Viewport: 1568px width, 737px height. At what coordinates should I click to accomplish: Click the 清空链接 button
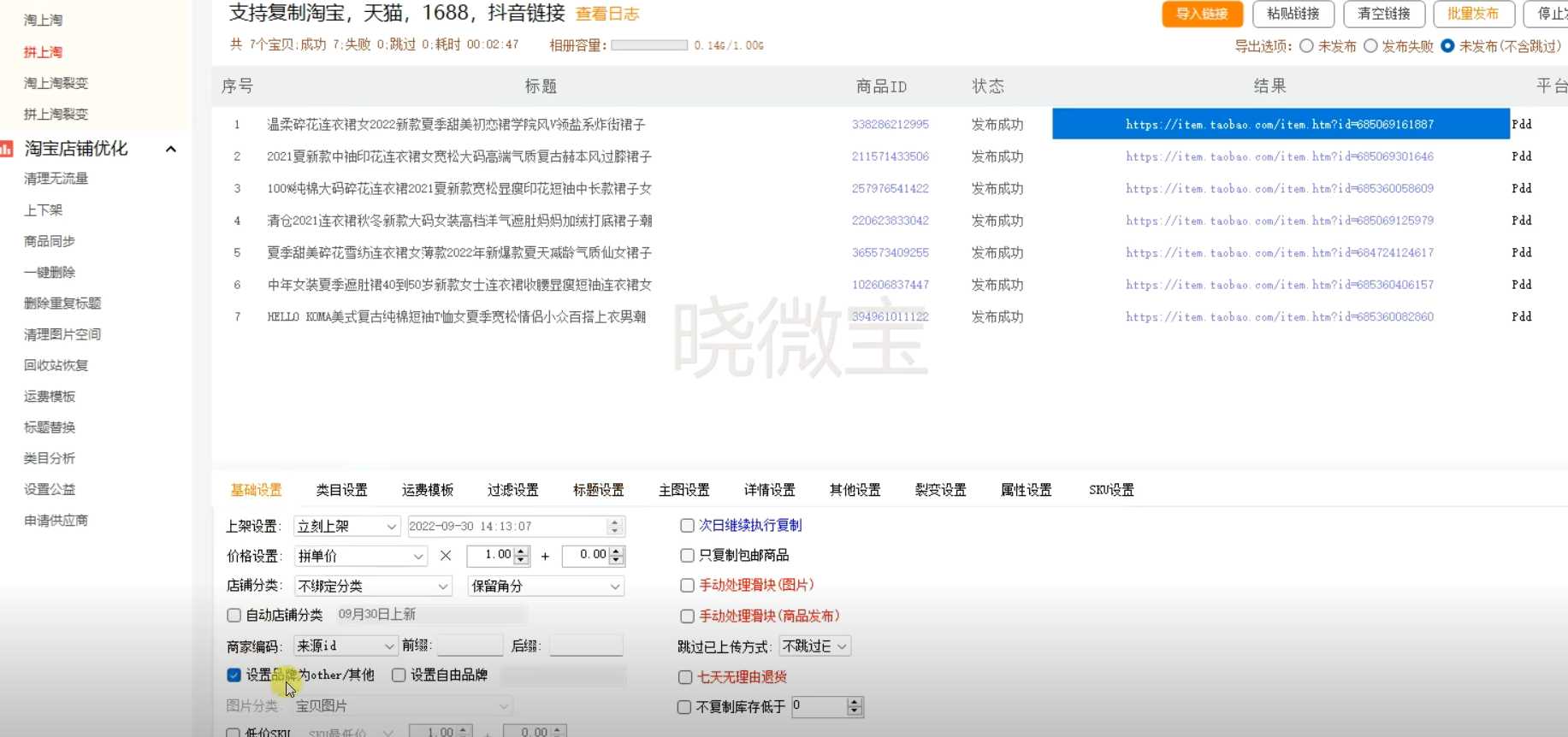coord(1384,14)
